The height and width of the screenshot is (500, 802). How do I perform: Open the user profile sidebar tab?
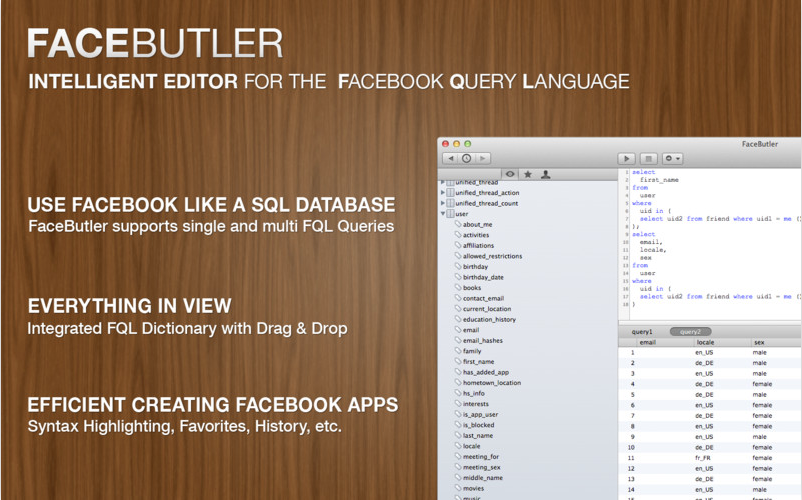pyautogui.click(x=546, y=174)
